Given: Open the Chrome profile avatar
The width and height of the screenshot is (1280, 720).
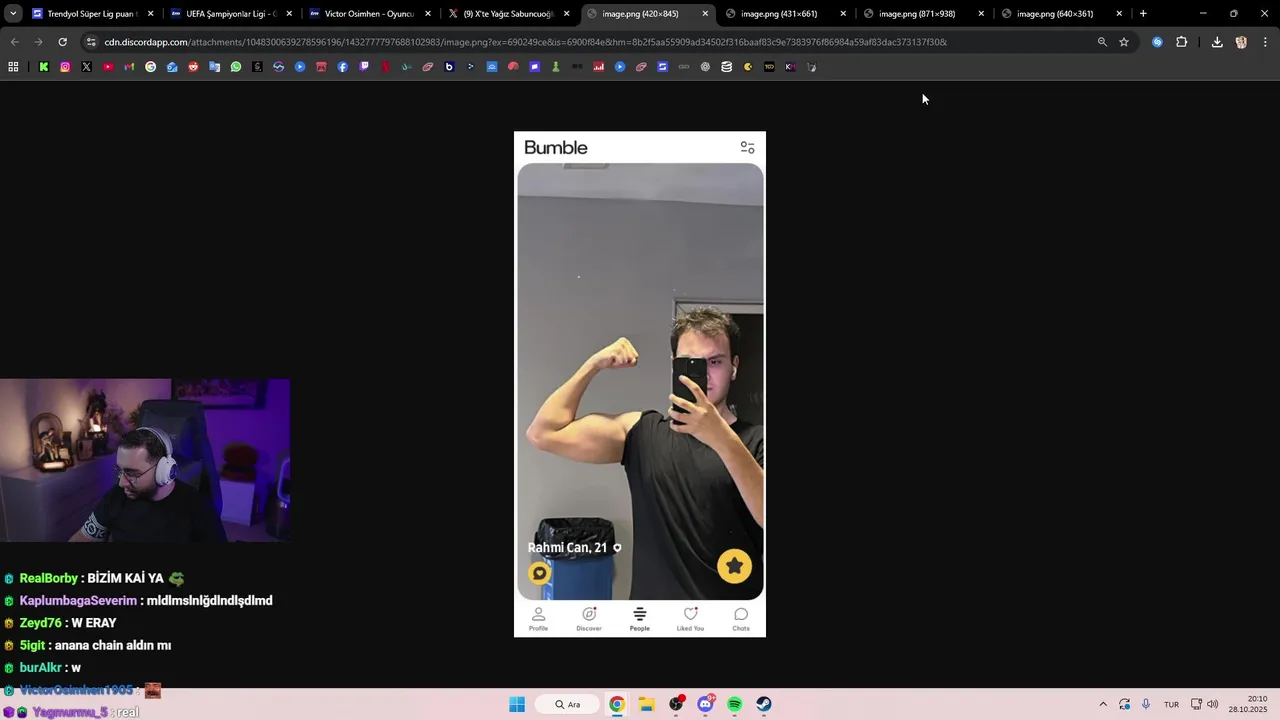Looking at the screenshot, I should 1241,42.
